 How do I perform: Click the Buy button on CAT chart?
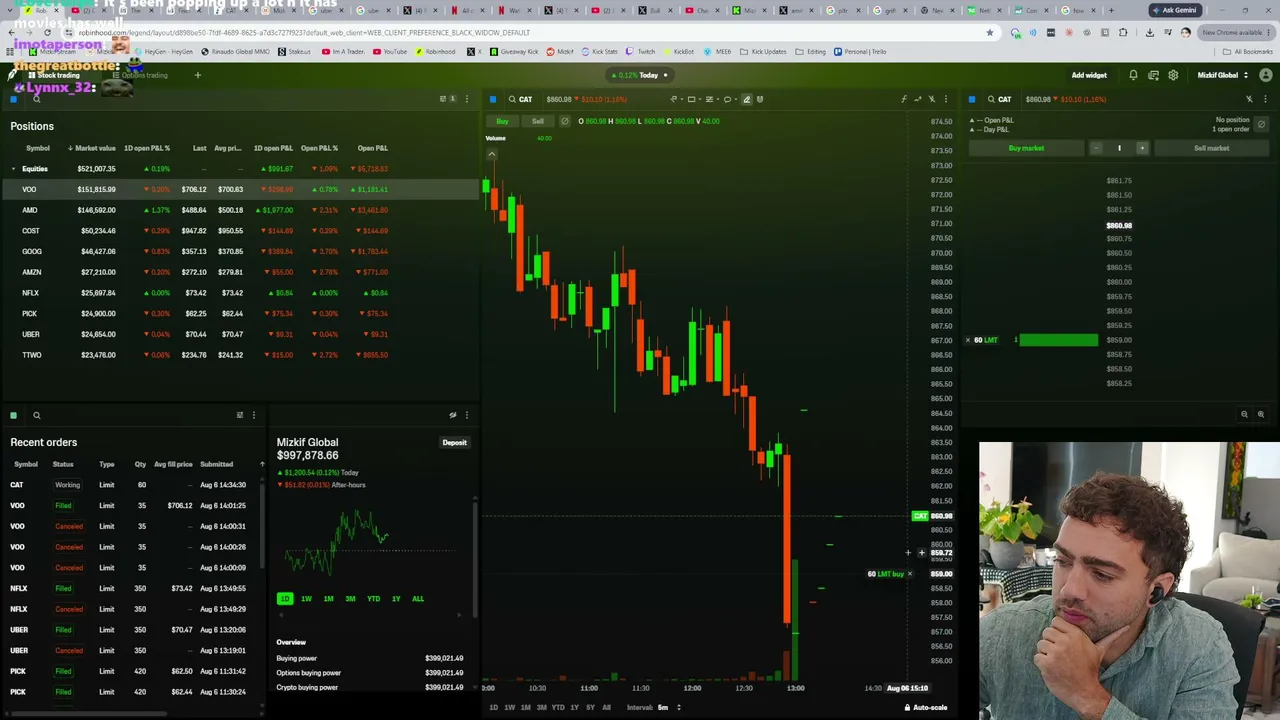pos(502,121)
